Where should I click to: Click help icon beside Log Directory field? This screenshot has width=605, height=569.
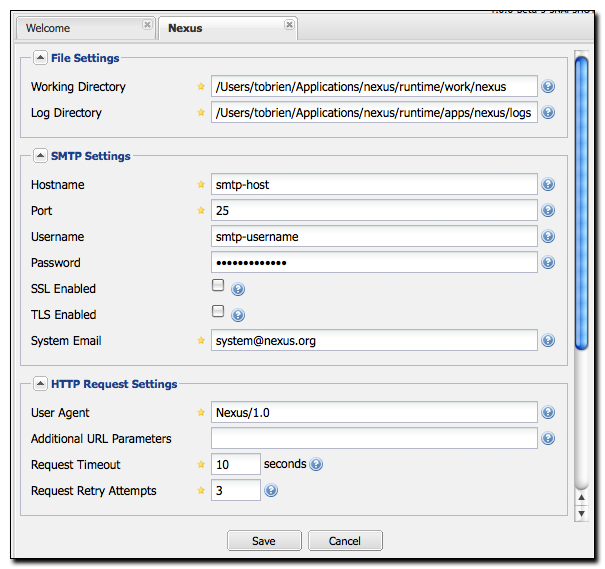[x=548, y=113]
